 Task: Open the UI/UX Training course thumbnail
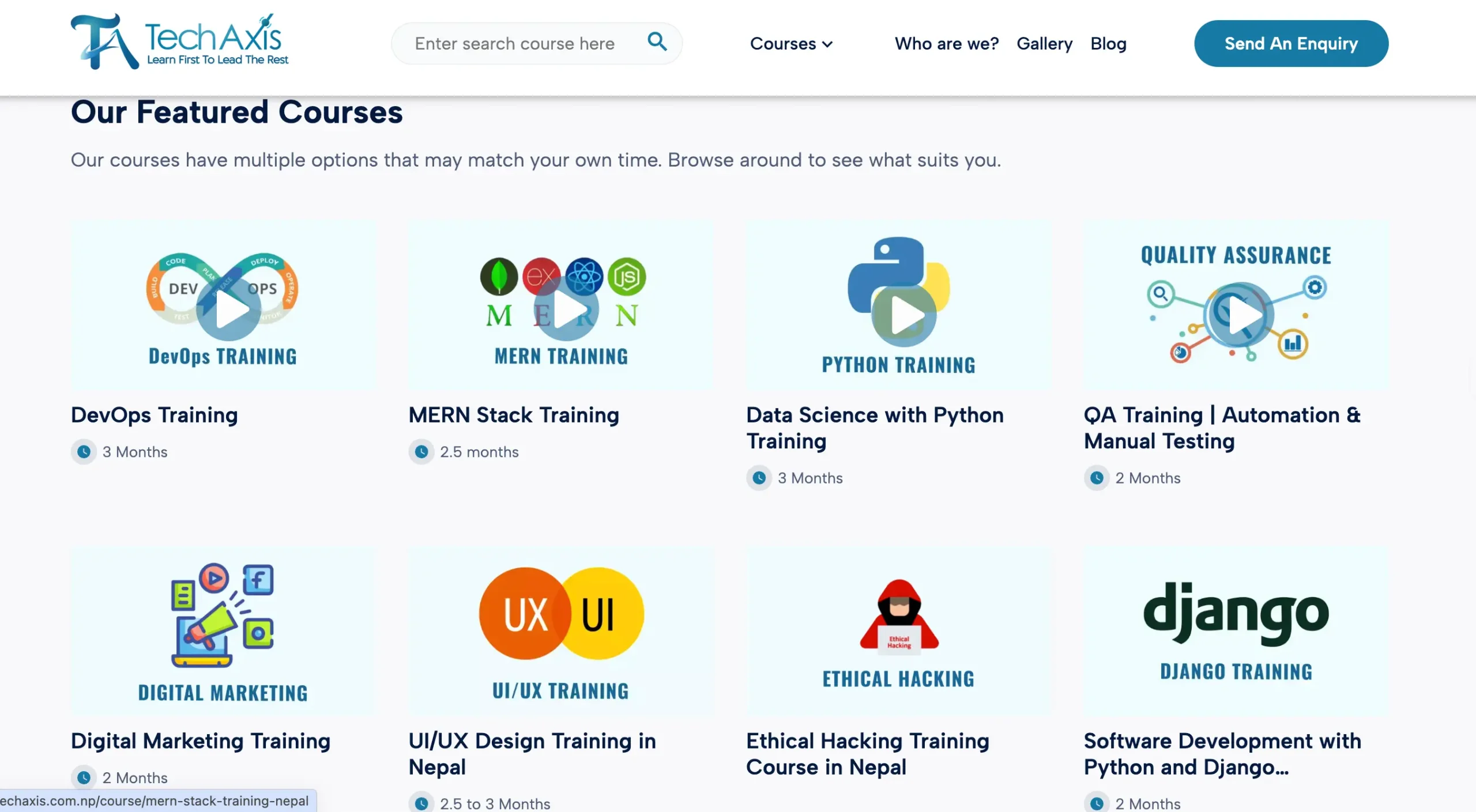coord(560,631)
